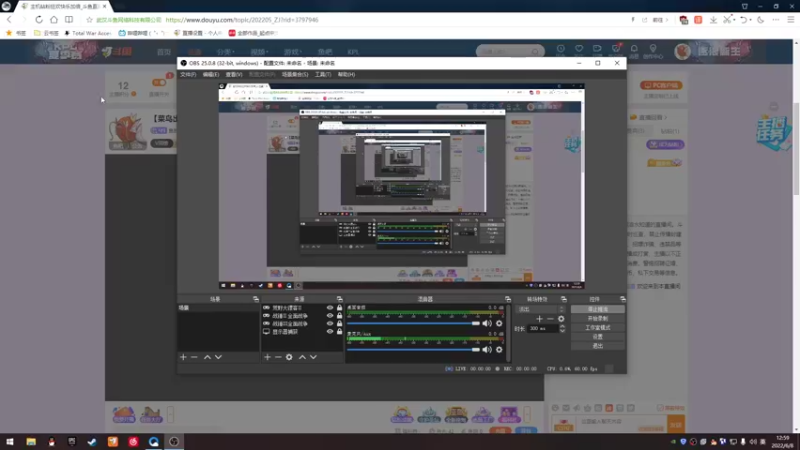Click Exit button in OBS Controls panel
This screenshot has width=800, height=450.
tap(597, 346)
